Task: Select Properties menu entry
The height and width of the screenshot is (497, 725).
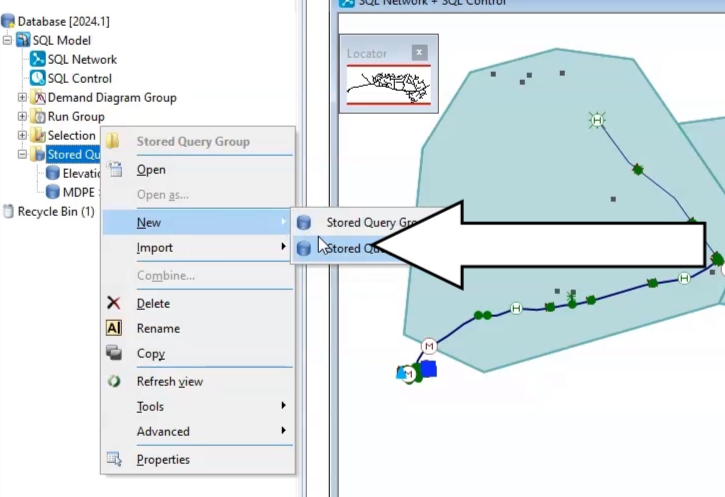Action: pyautogui.click(x=198, y=459)
